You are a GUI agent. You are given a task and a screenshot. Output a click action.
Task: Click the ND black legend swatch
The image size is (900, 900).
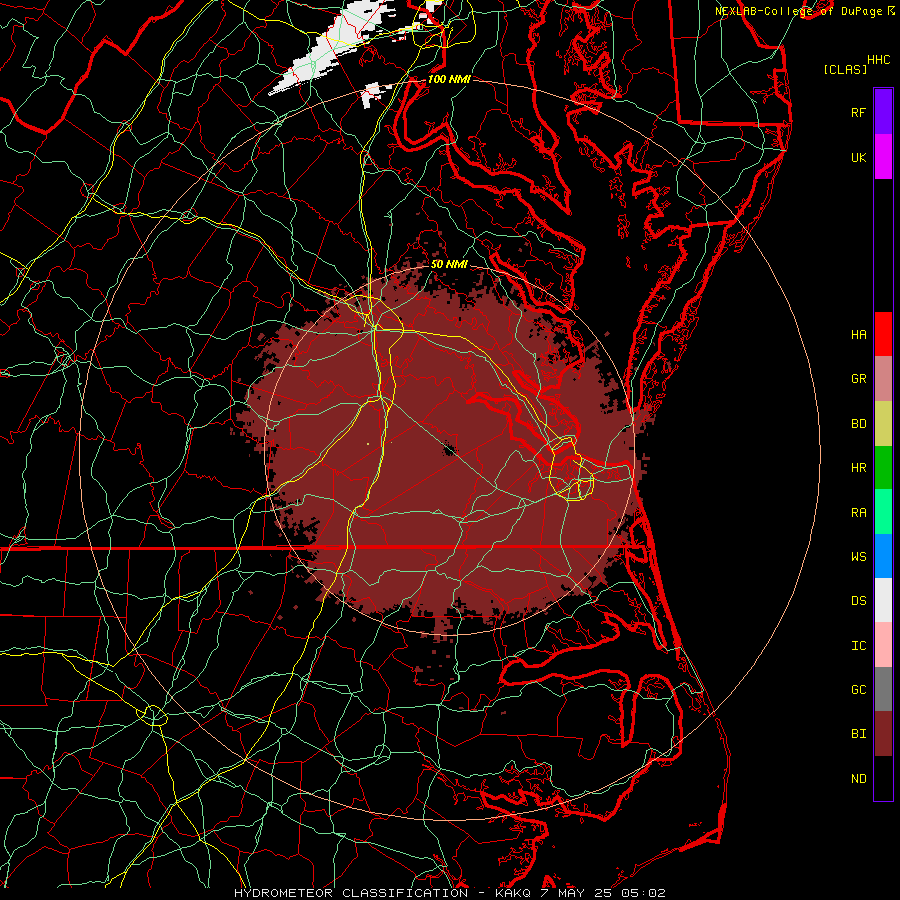pyautogui.click(x=883, y=778)
